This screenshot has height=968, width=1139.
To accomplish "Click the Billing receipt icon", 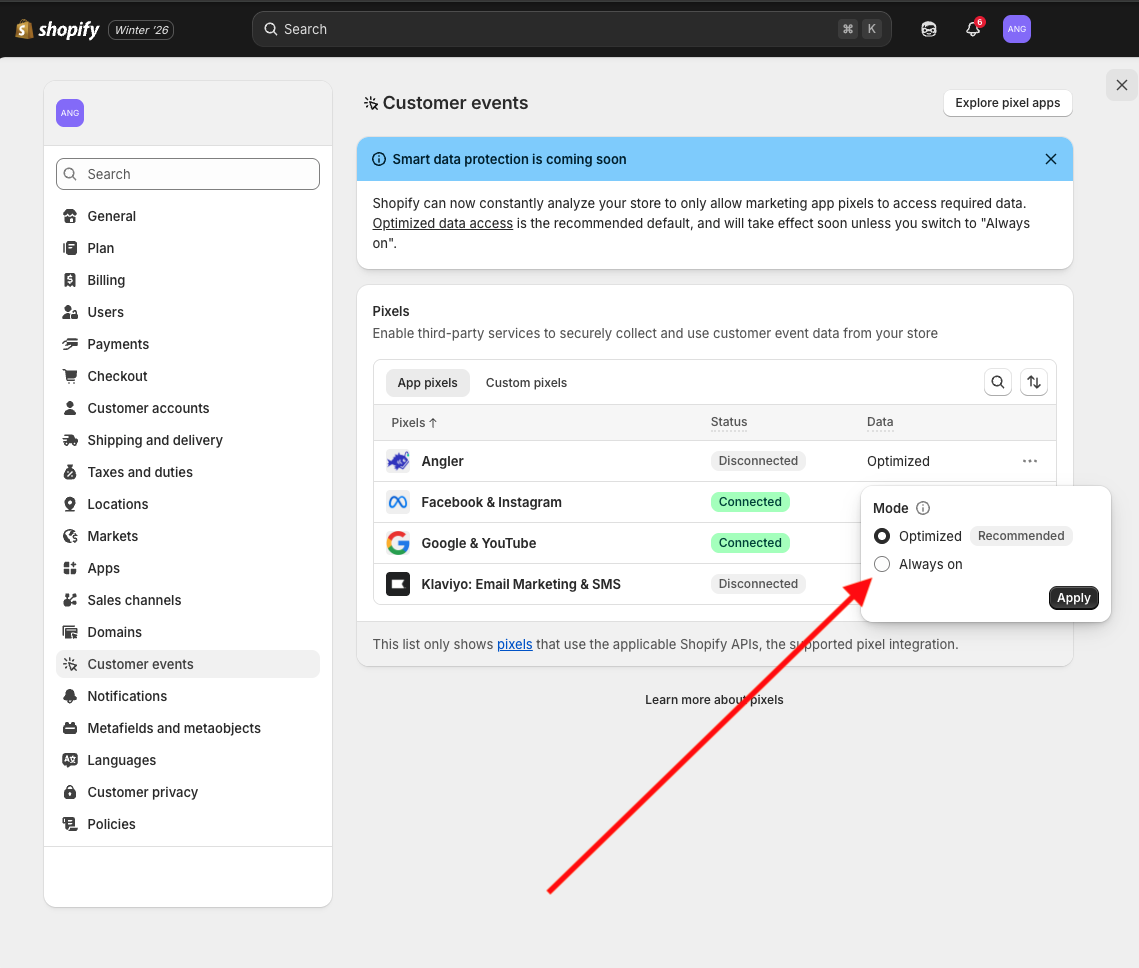I will coord(70,280).
